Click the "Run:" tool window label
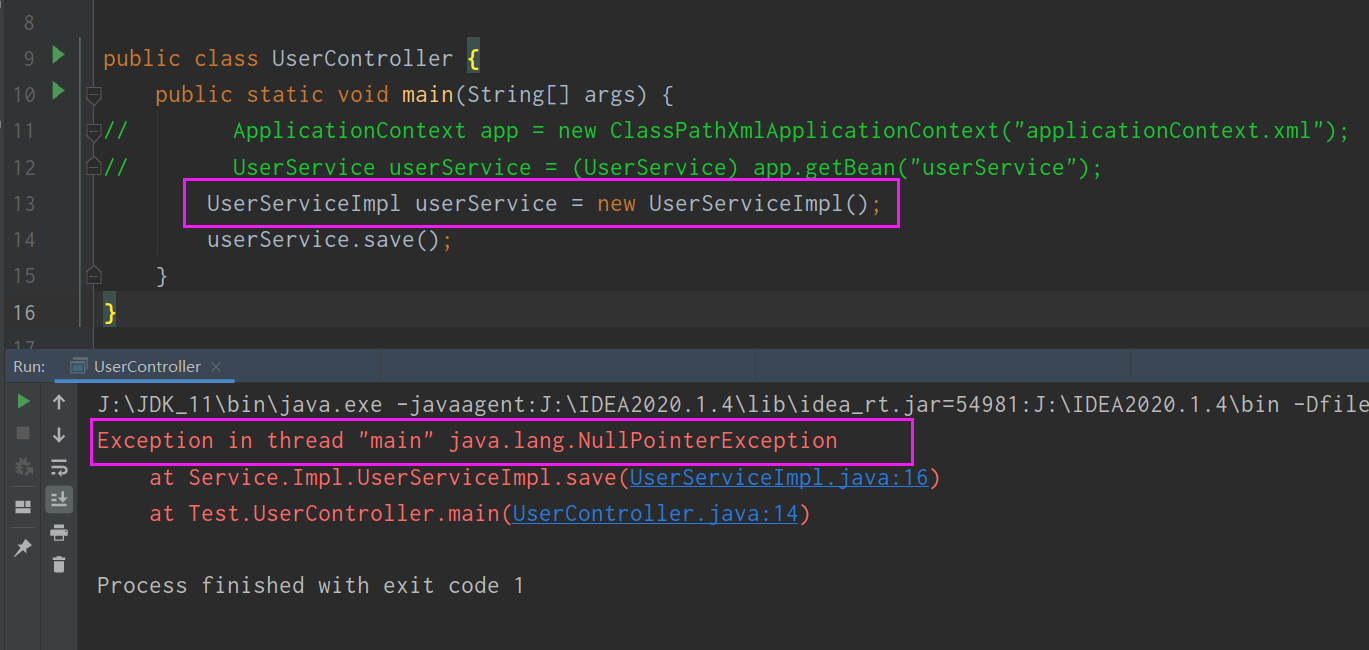The image size is (1369, 650). point(29,367)
